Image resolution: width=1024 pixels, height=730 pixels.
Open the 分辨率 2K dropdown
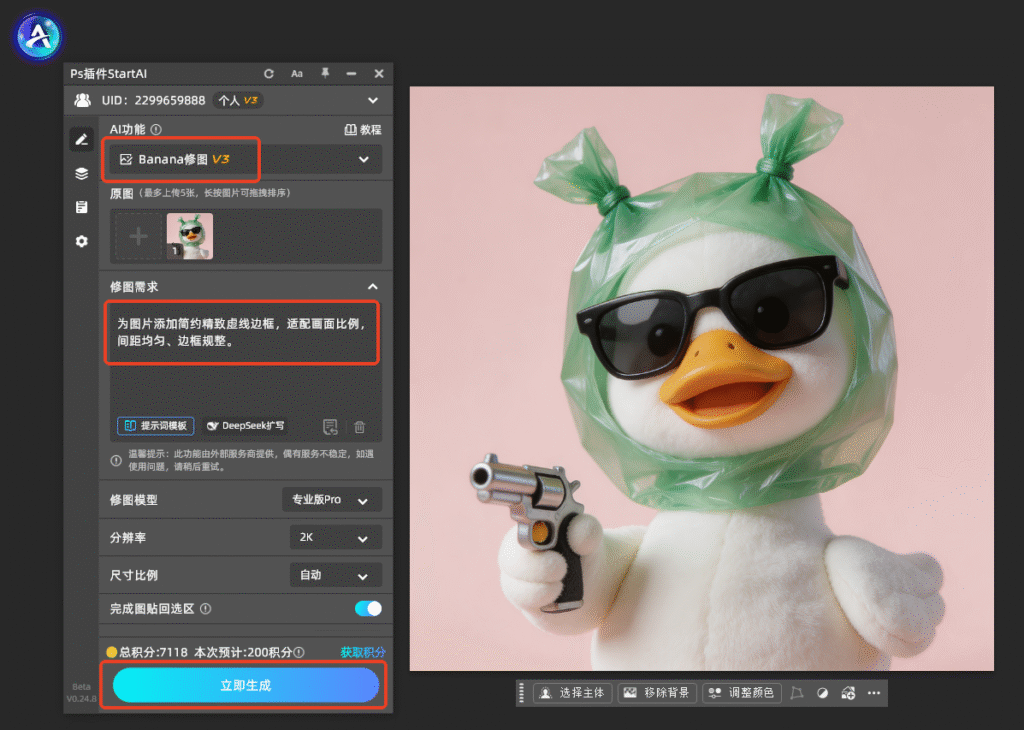point(336,537)
